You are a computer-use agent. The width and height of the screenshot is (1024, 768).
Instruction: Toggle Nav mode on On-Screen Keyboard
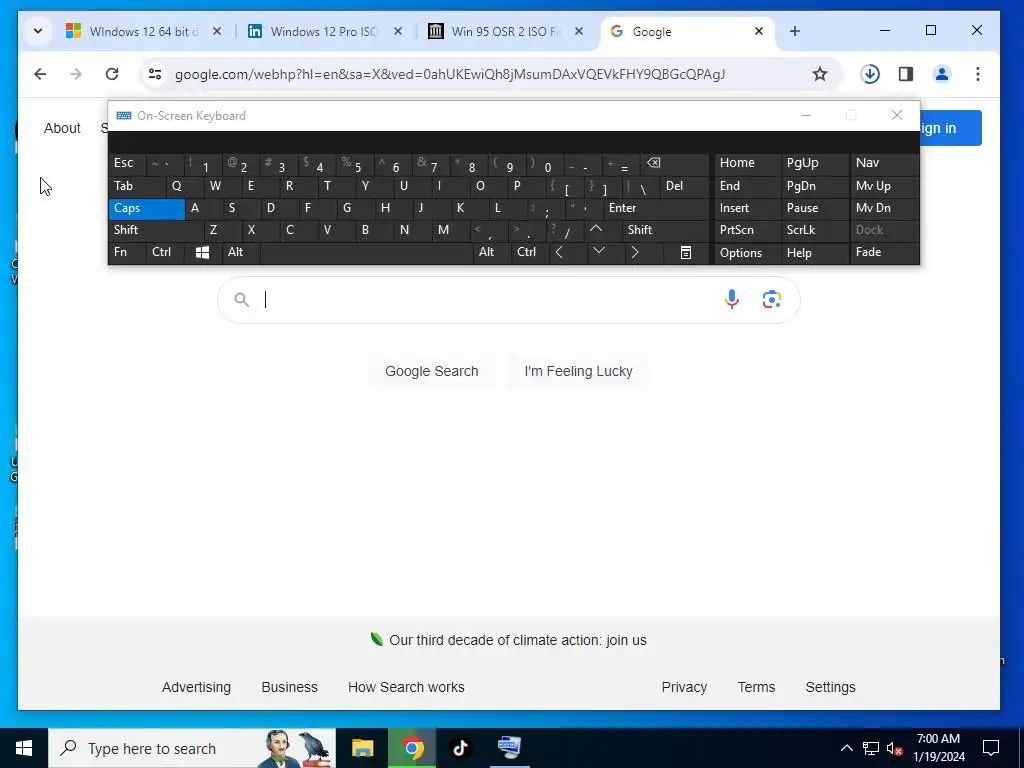884,163
